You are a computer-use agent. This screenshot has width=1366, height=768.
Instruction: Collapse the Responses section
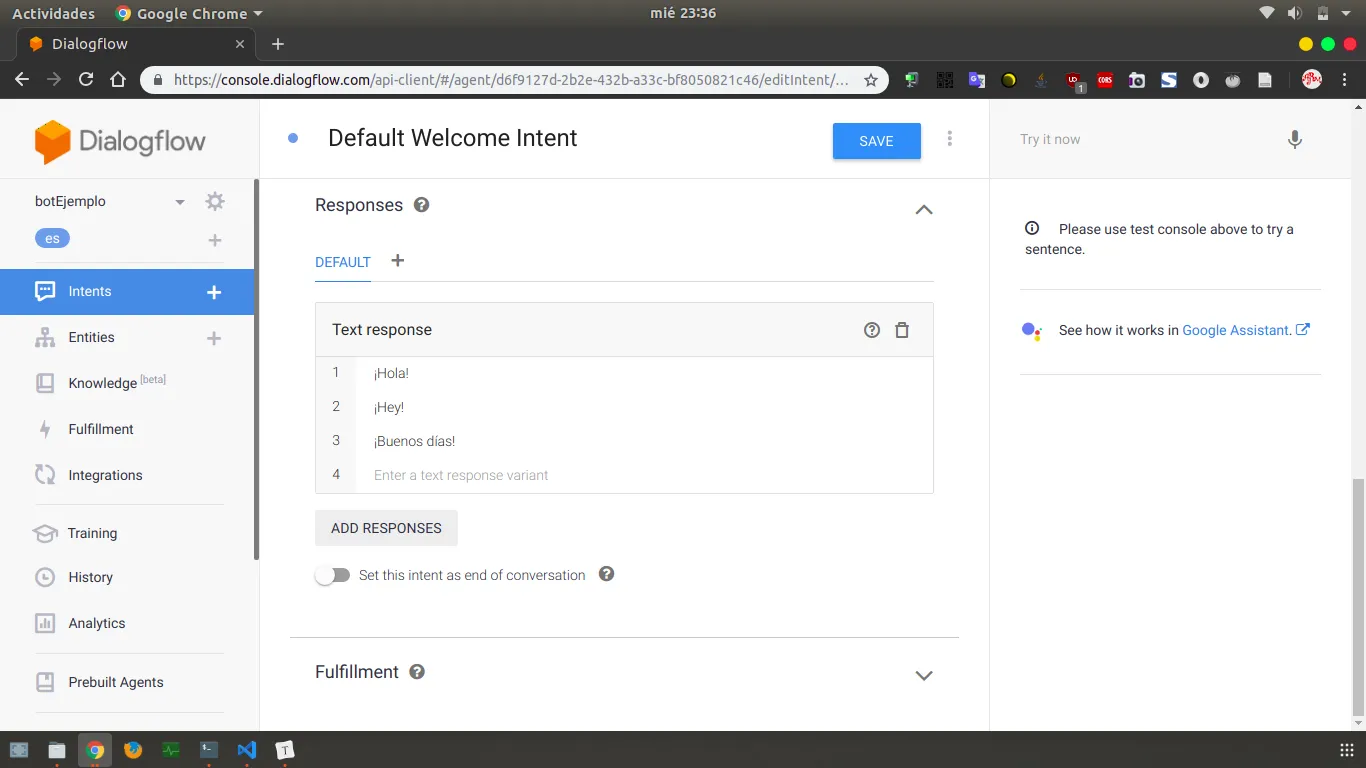coord(923,210)
